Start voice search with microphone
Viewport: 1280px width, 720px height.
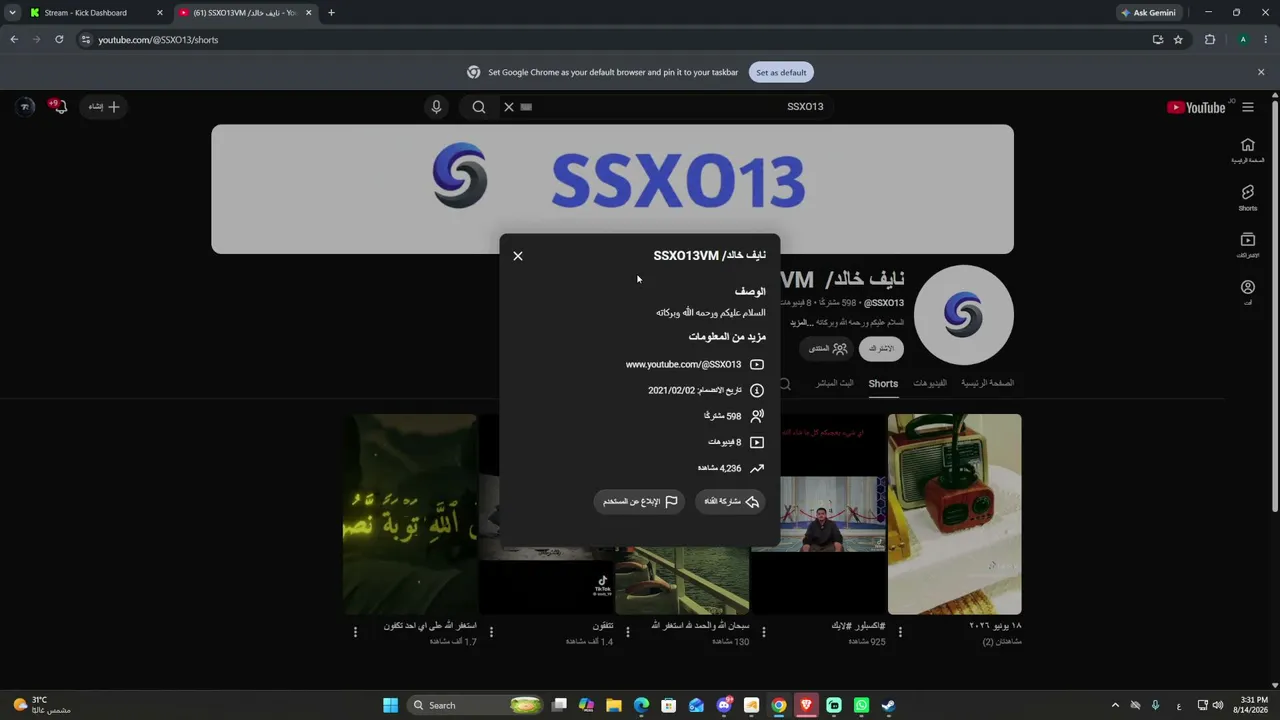click(x=436, y=107)
